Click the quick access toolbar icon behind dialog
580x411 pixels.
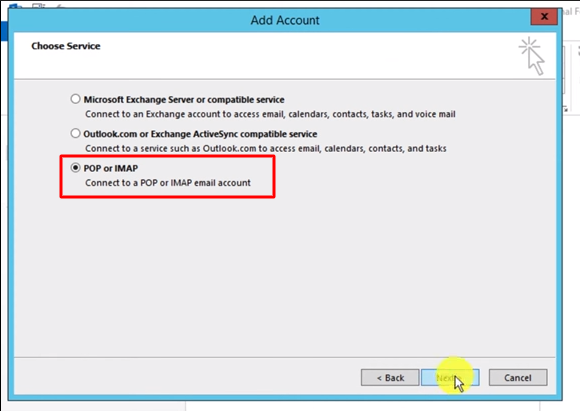pos(38,5)
